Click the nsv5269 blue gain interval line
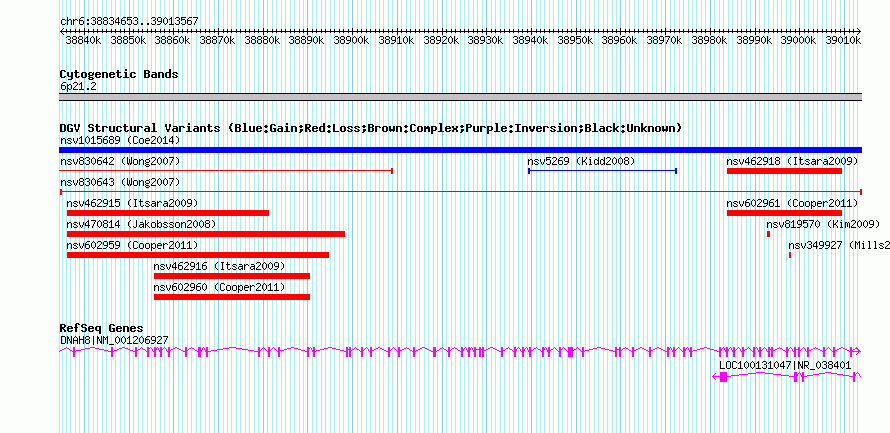 [602, 171]
